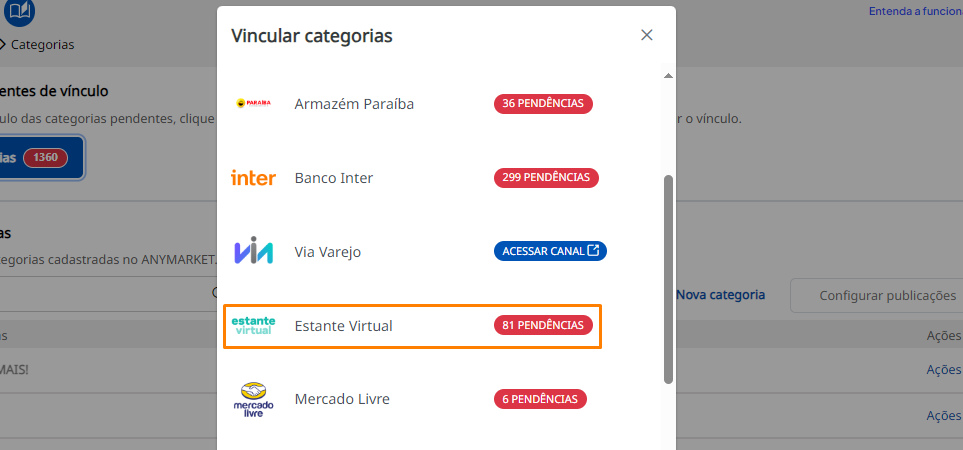Open 81 Pendências for Estante Virtual
This screenshot has width=963, height=450.
[x=543, y=326]
